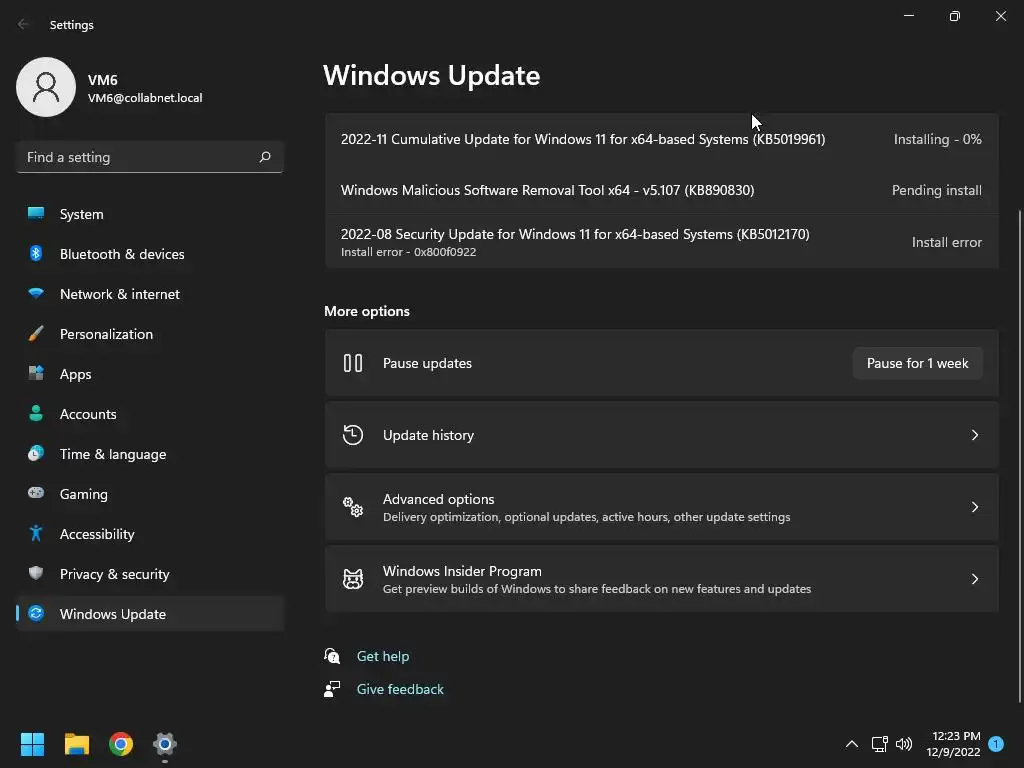
Task: Click the Give feedback link
Action: tap(400, 689)
